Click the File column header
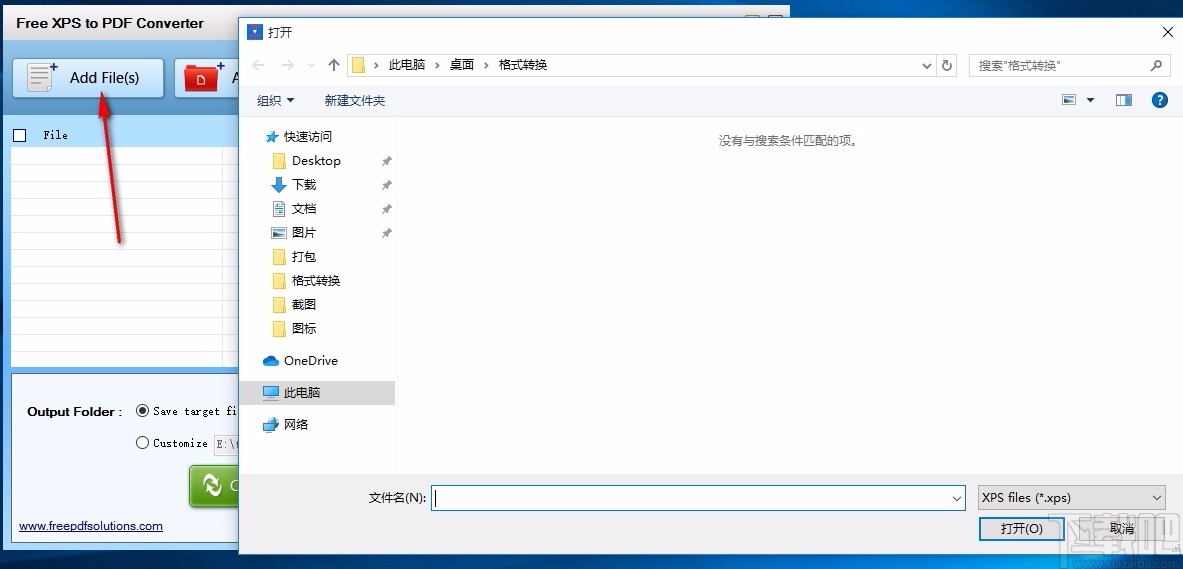The image size is (1183, 569). [x=56, y=135]
